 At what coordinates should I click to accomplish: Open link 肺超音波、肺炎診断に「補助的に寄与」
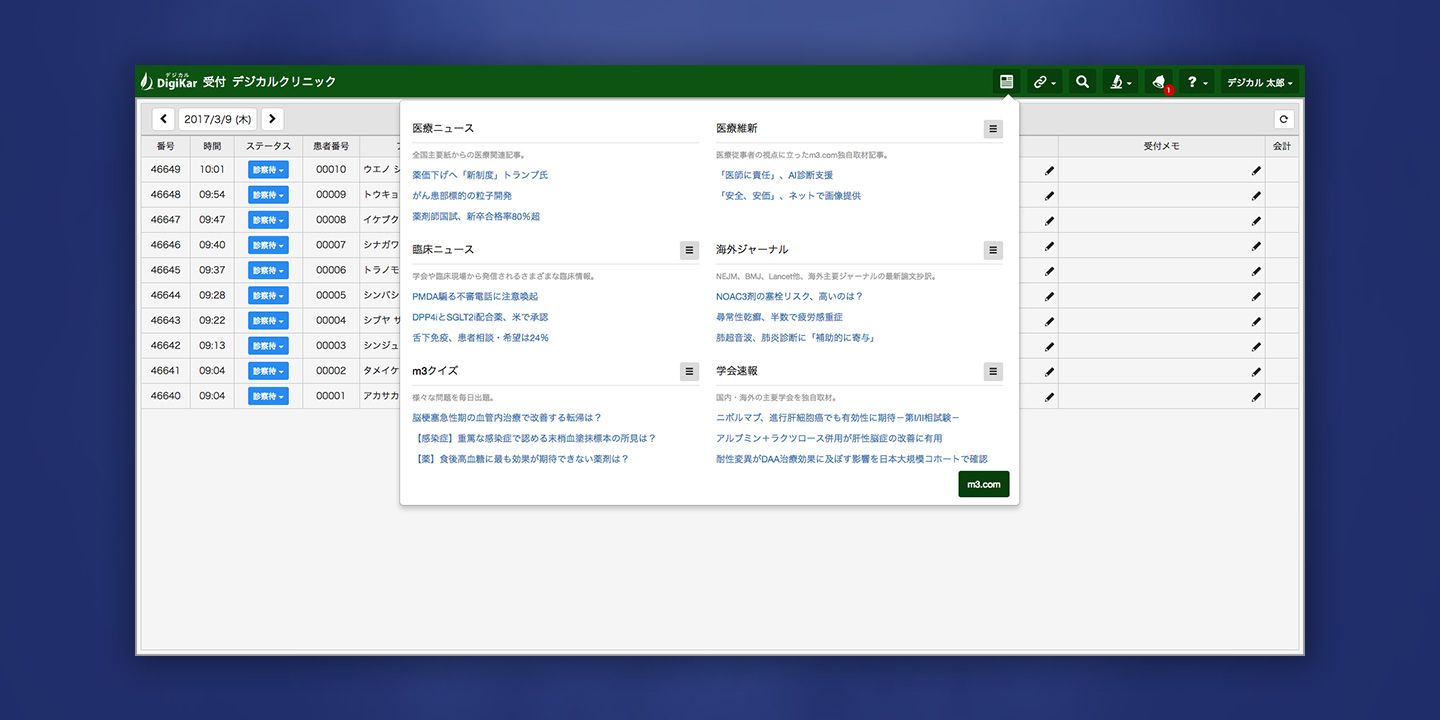pyautogui.click(x=796, y=338)
